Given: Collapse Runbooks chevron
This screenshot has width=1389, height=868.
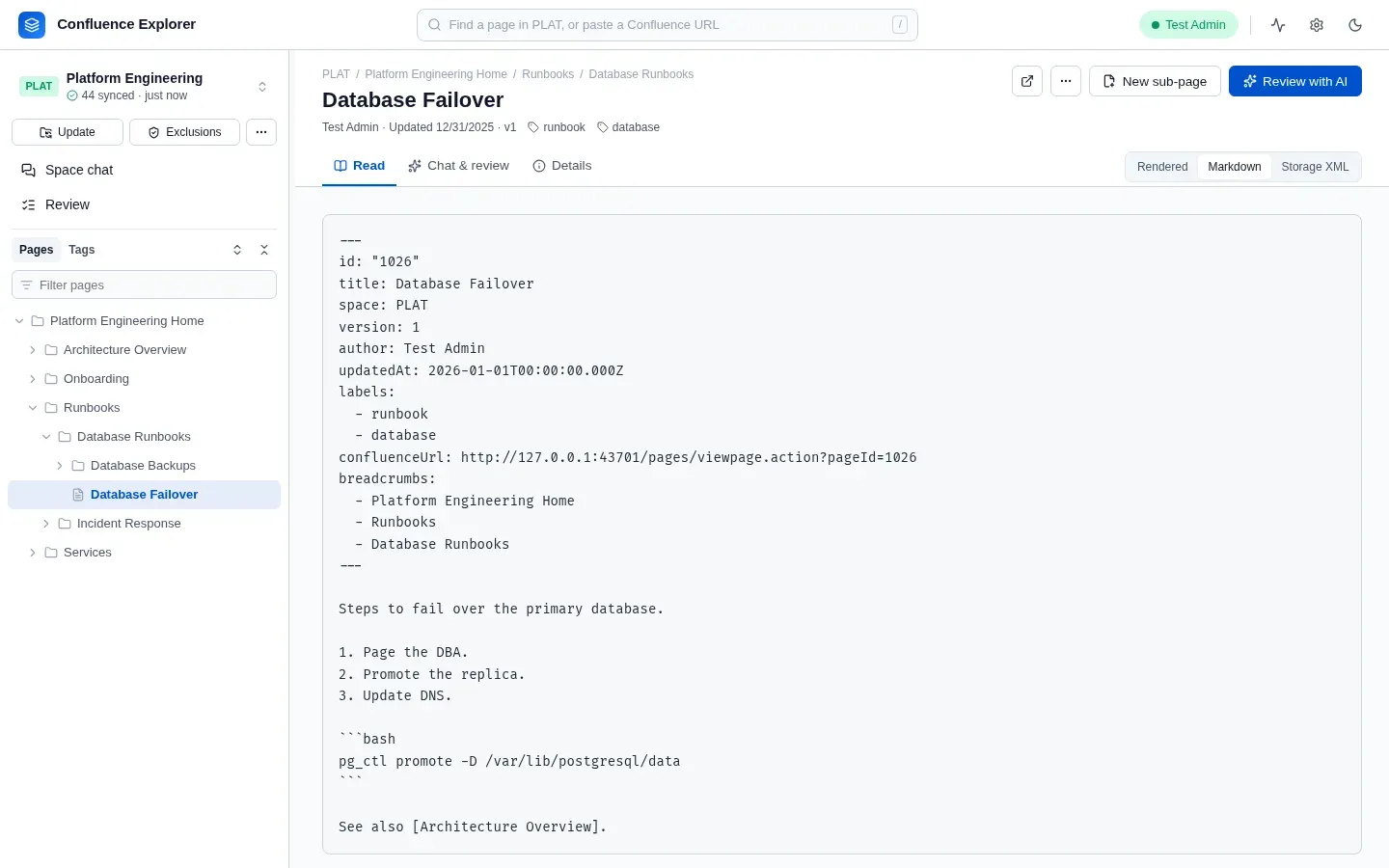Looking at the screenshot, I should pyautogui.click(x=33, y=408).
